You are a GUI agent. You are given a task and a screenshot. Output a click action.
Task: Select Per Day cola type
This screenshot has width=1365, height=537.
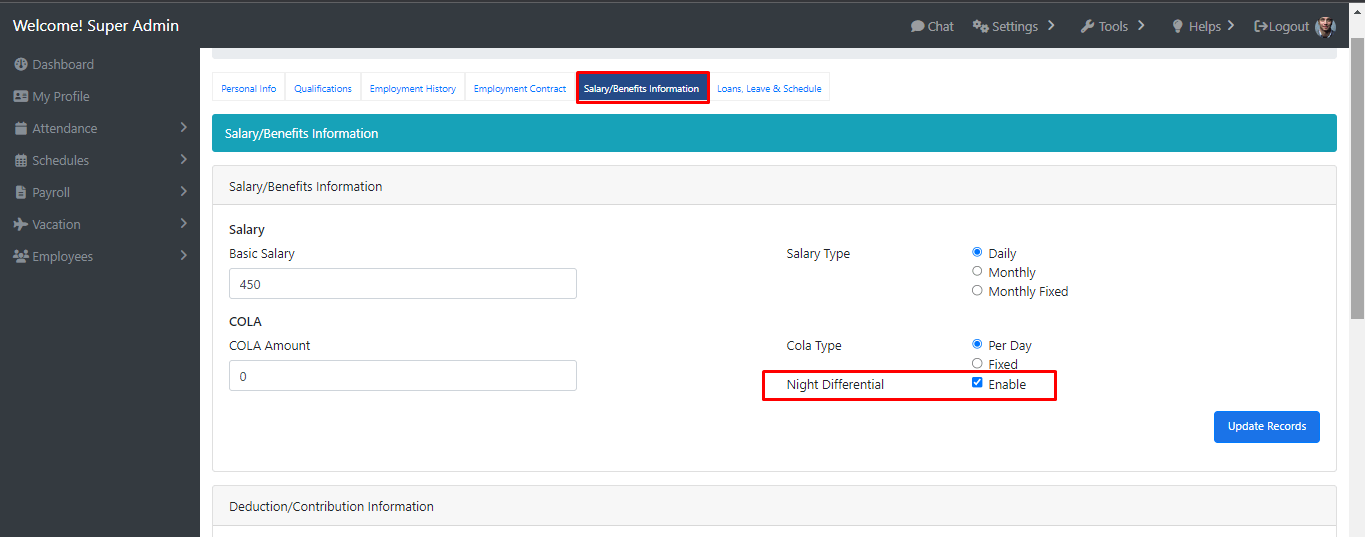click(x=977, y=344)
